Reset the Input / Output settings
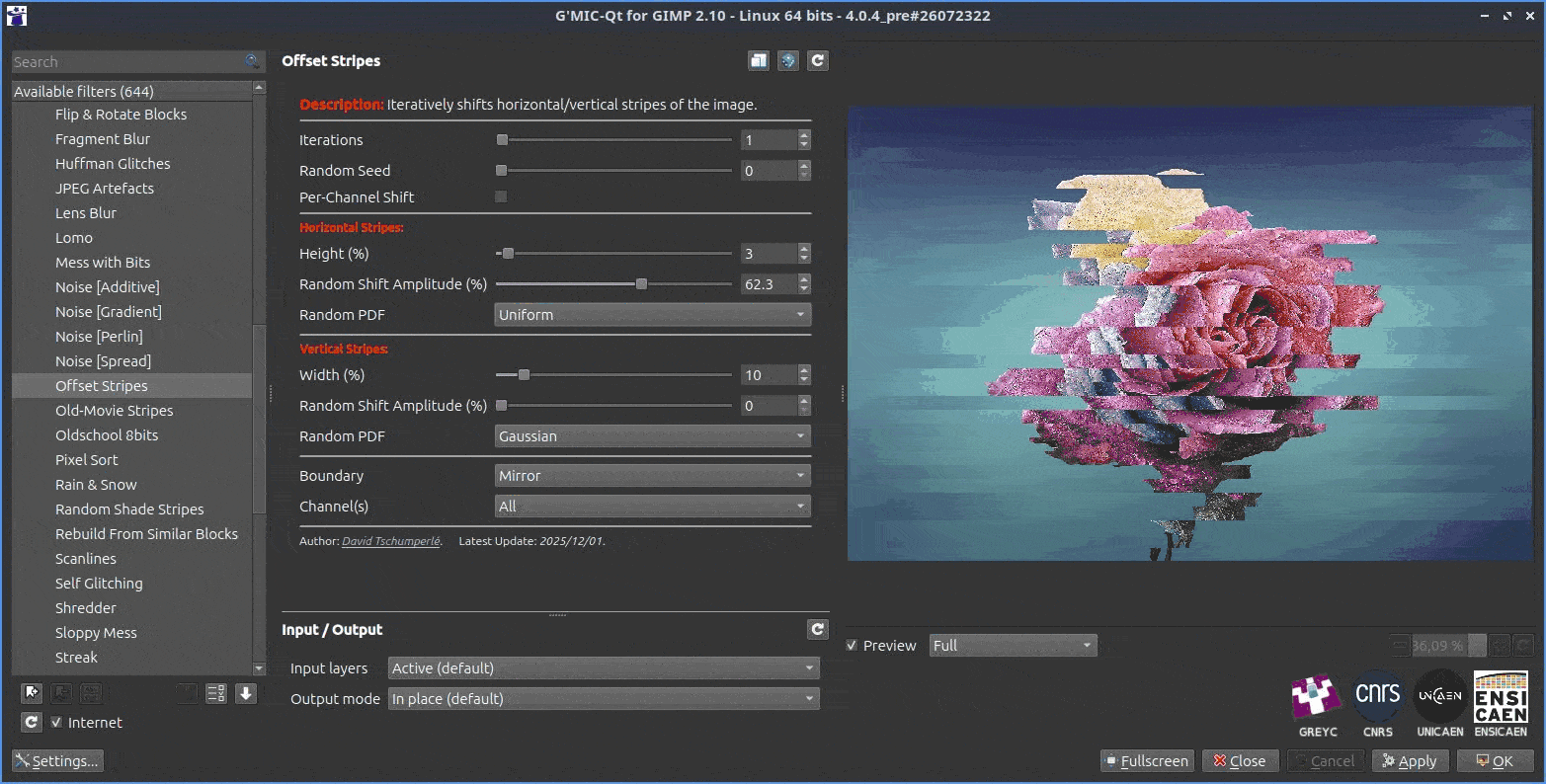This screenshot has width=1546, height=784. click(817, 629)
